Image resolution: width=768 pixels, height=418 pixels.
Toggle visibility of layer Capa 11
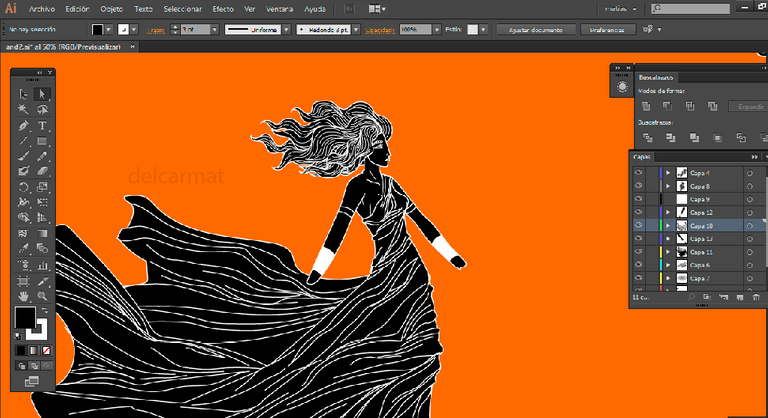click(x=638, y=252)
